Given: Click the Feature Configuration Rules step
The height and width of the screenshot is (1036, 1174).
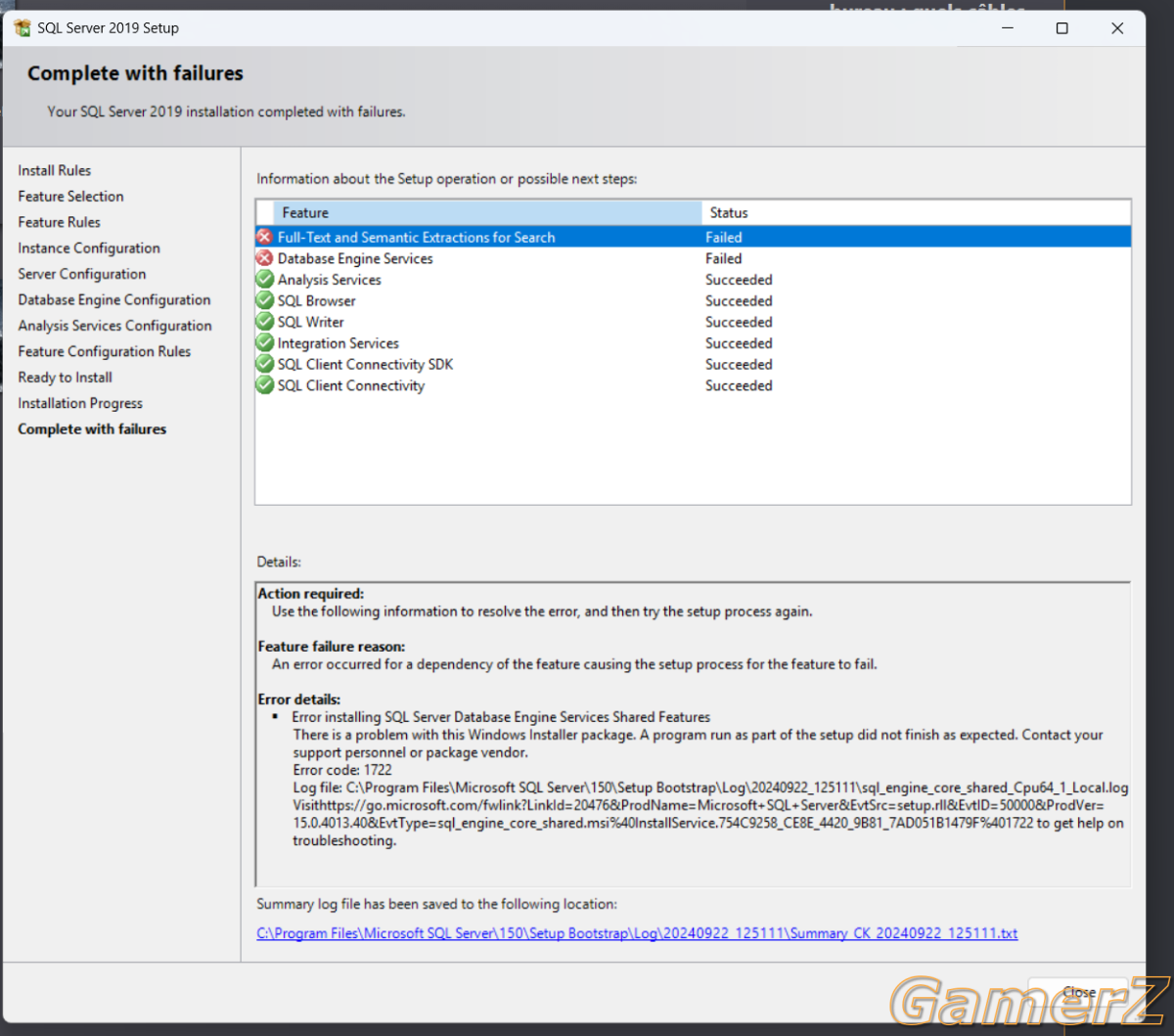Looking at the screenshot, I should pyautogui.click(x=105, y=351).
